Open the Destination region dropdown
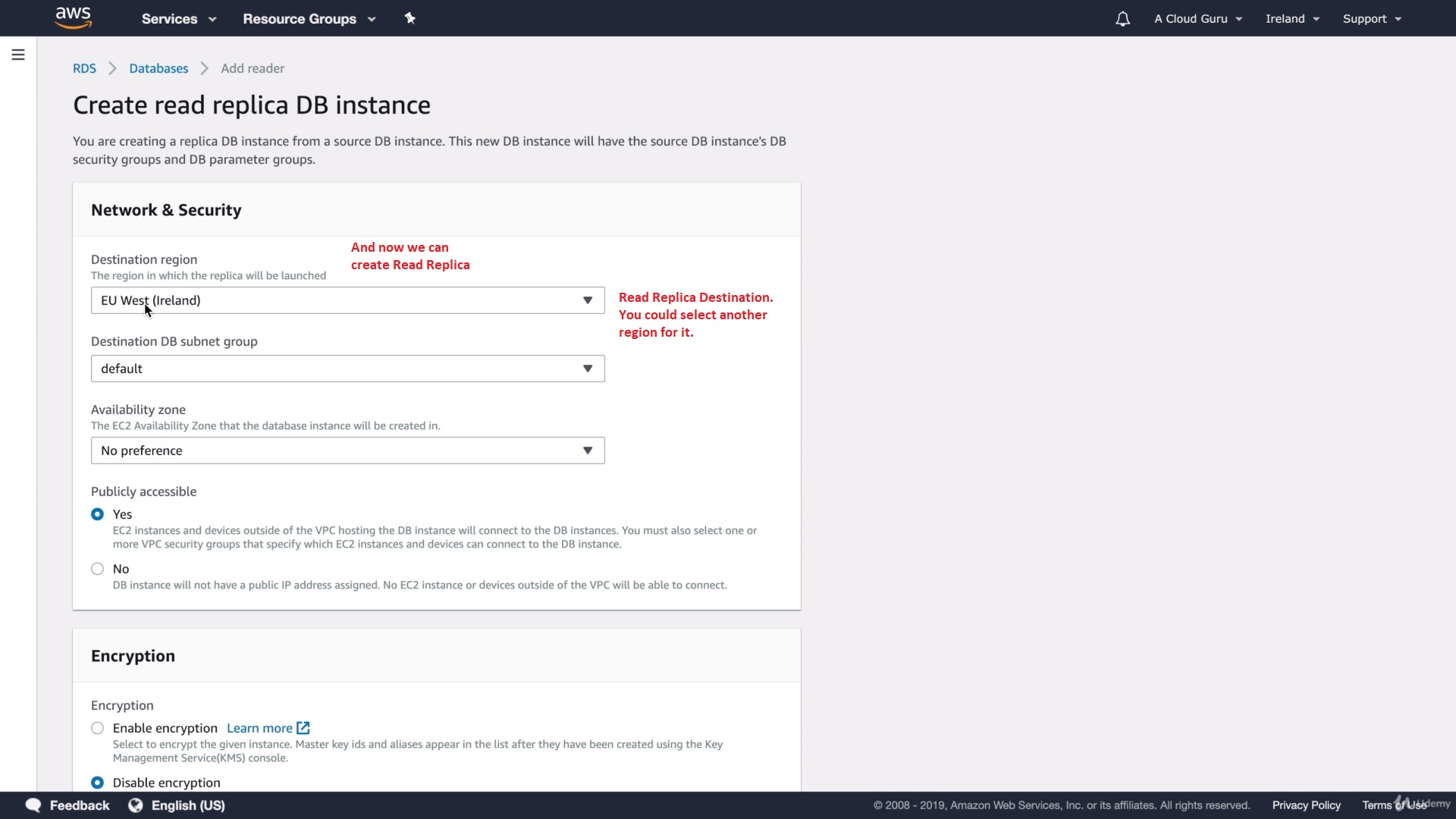 347,300
